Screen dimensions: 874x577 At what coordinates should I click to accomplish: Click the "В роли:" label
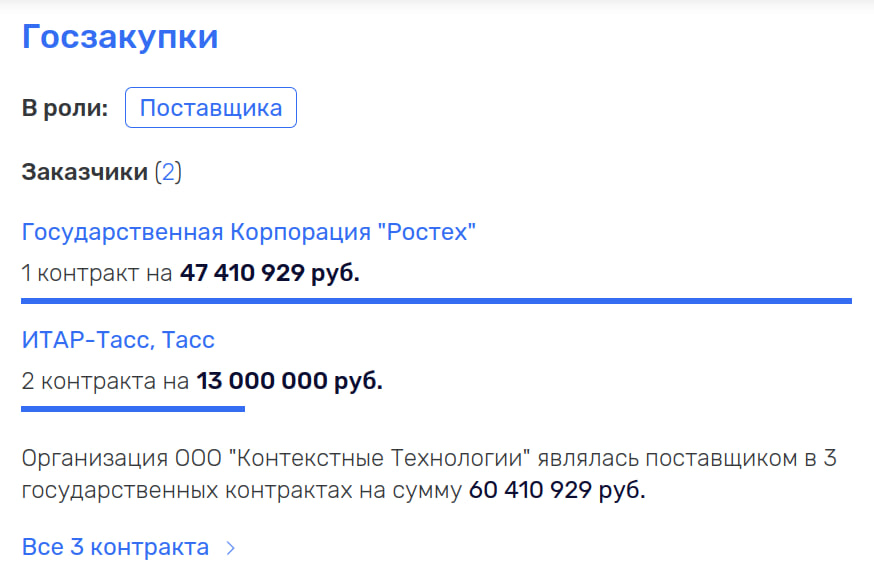point(65,108)
